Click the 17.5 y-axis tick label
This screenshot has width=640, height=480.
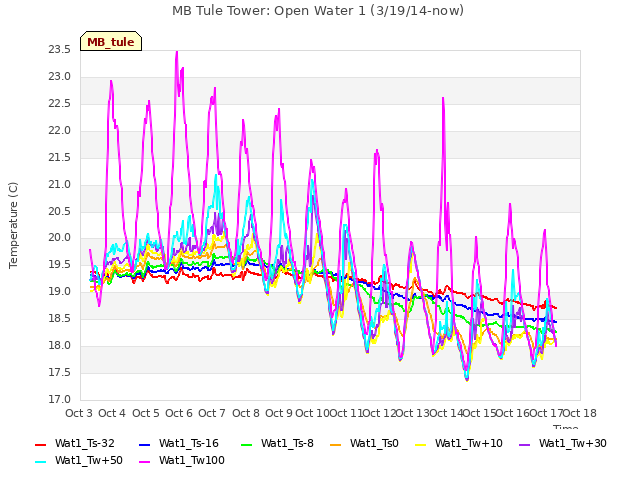[60, 372]
